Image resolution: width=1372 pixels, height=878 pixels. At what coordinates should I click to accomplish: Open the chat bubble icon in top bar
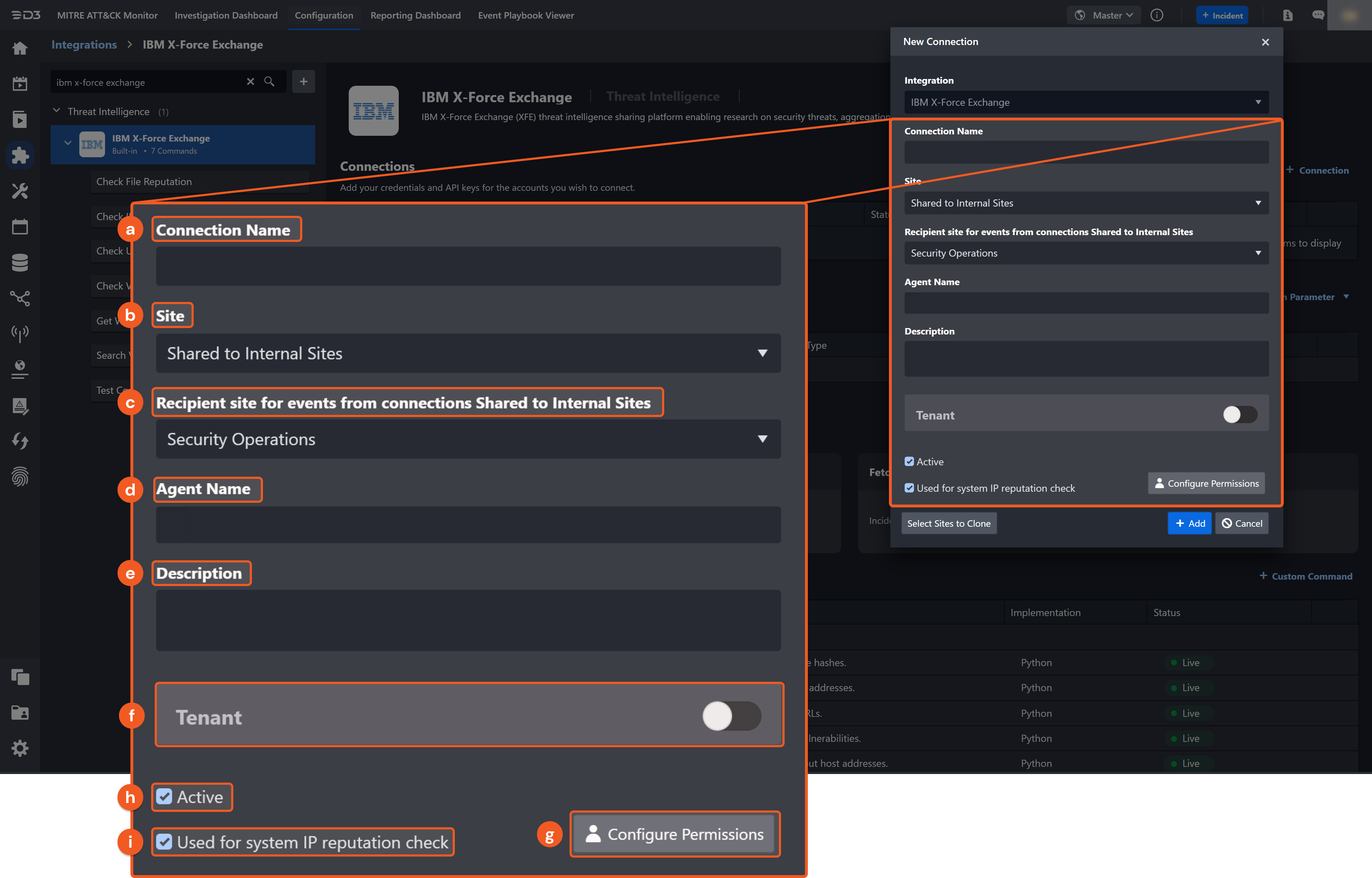[1318, 15]
